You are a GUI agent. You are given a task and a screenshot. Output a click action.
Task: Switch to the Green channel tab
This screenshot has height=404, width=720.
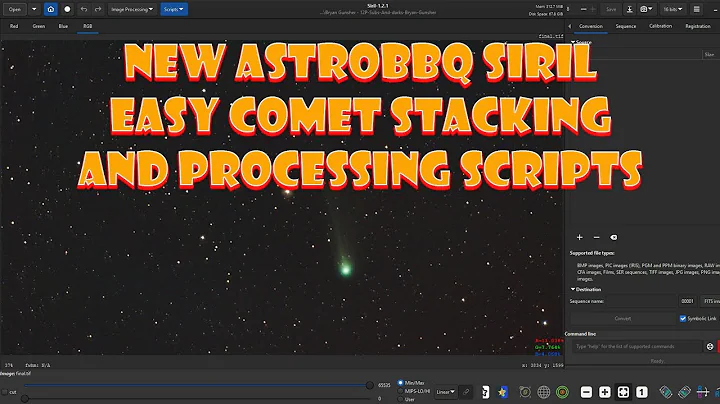click(39, 26)
